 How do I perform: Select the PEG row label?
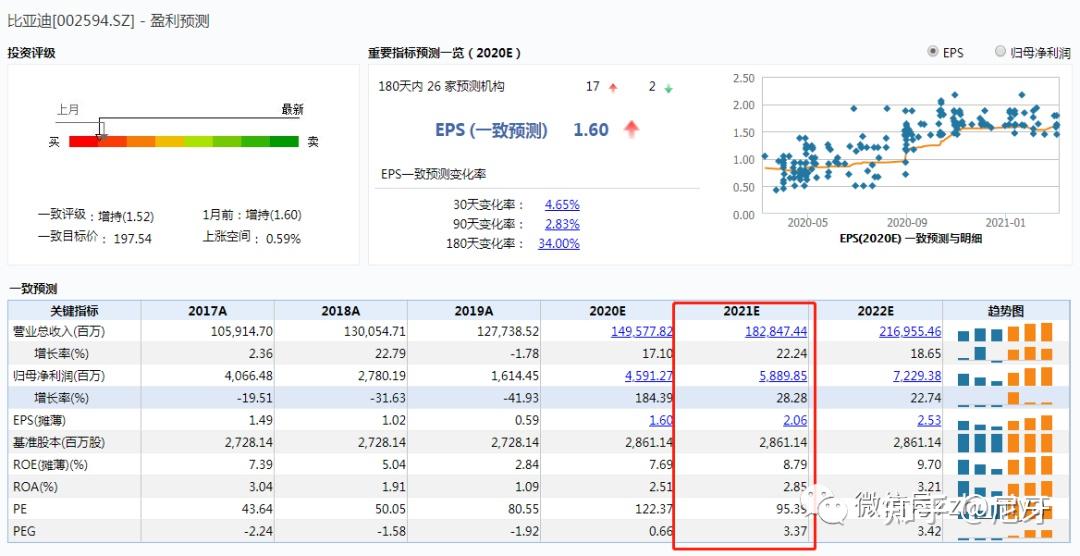(x=24, y=531)
